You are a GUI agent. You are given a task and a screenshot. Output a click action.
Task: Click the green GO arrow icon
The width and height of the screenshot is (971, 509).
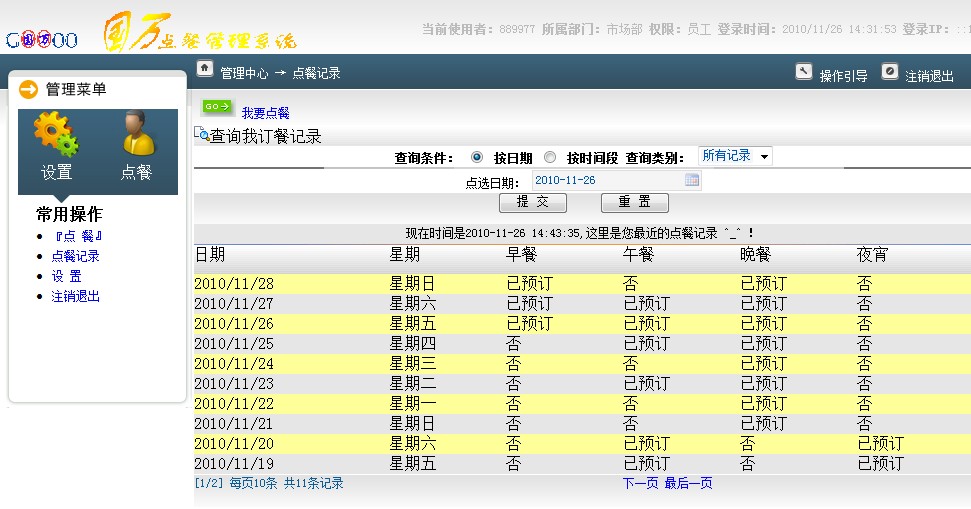(217, 107)
